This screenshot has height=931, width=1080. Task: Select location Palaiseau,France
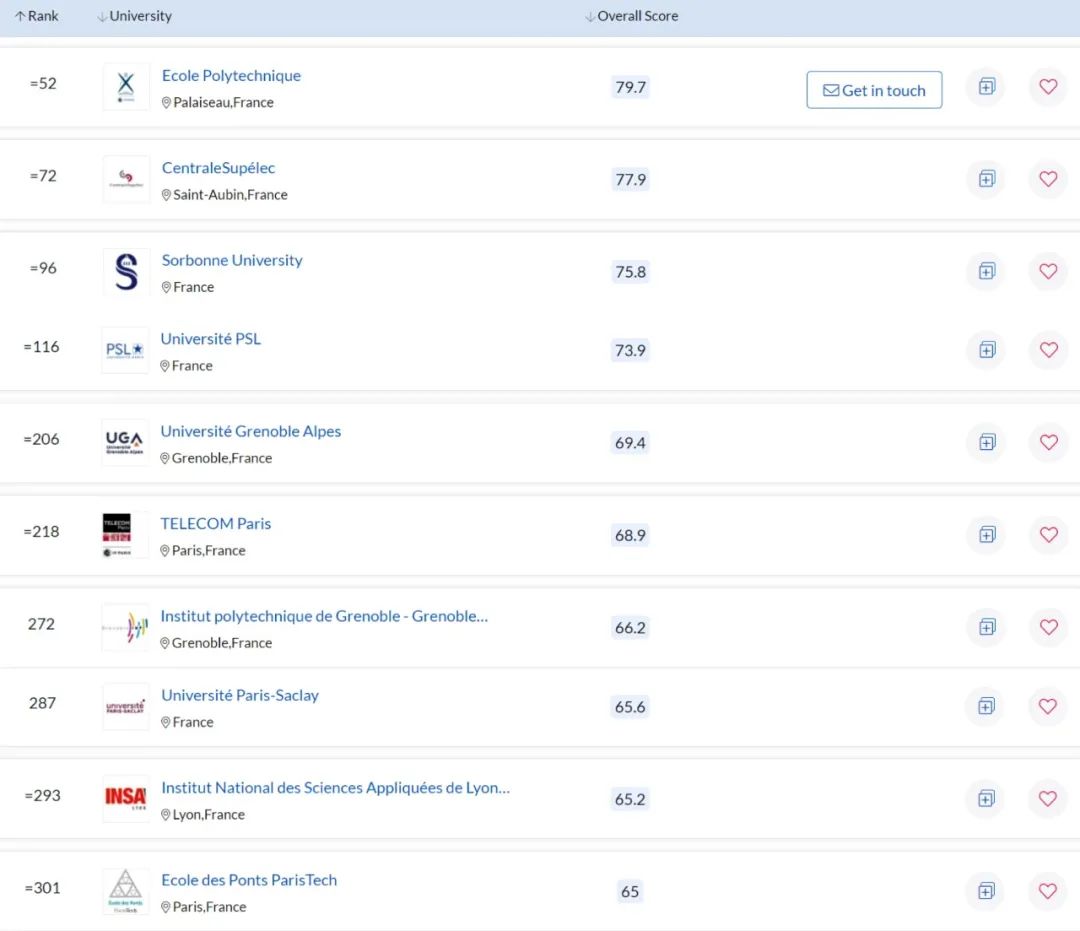coord(218,102)
